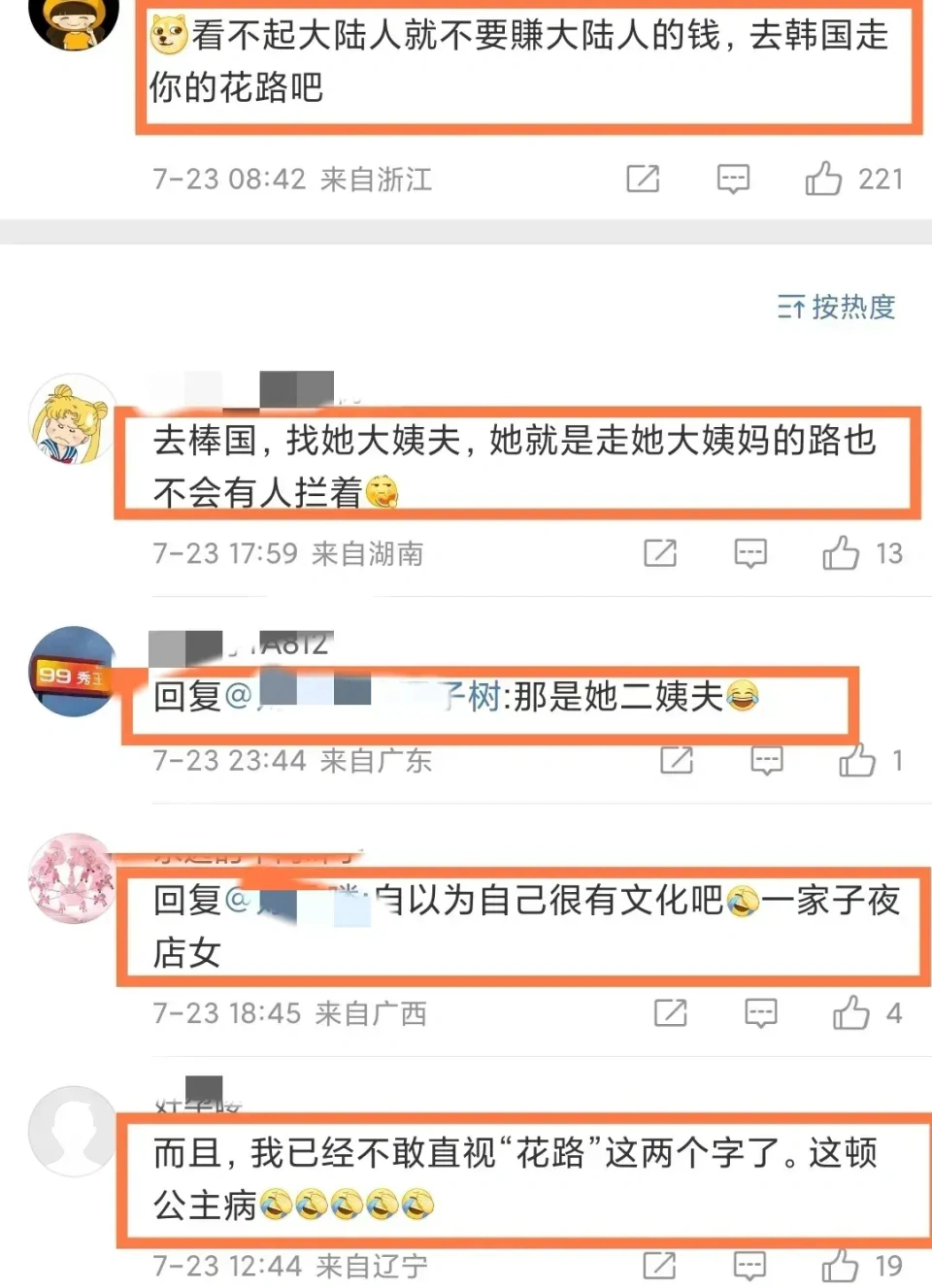The image size is (932, 1288).
Task: Tap repost icon on the 7-23 08:42 comment
Action: (643, 179)
